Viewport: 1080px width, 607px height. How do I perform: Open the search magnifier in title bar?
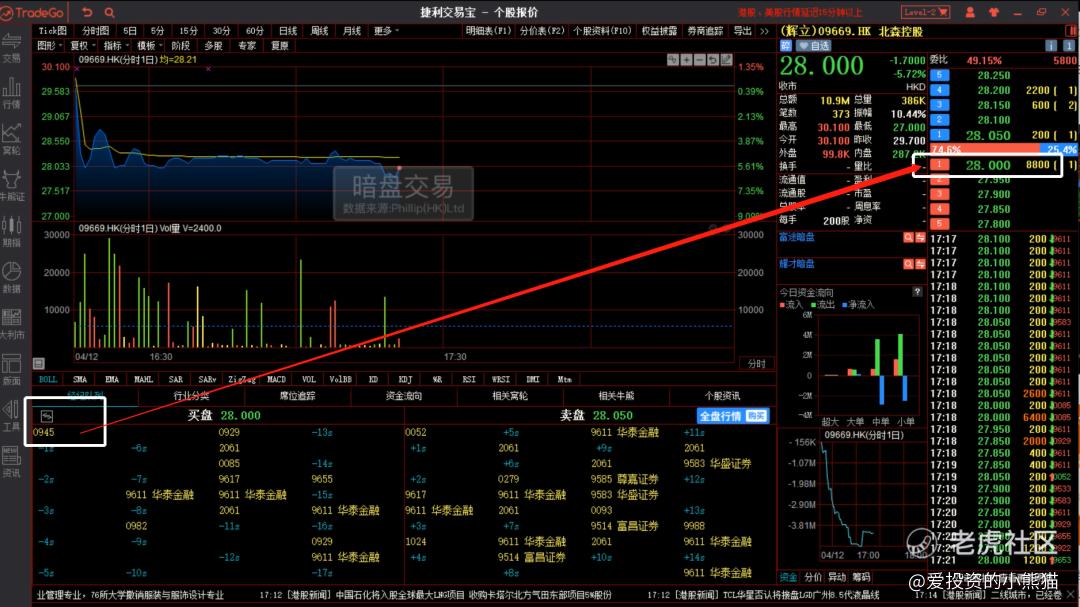[x=110, y=12]
